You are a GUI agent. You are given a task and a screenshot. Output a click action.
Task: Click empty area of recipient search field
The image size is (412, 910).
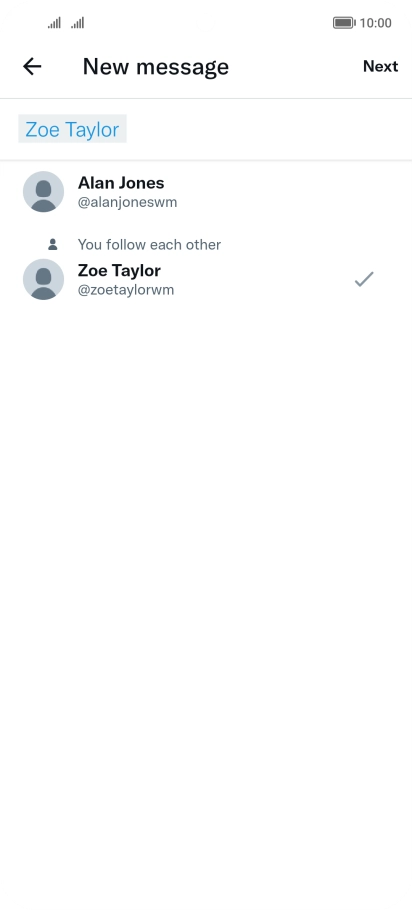pos(267,129)
